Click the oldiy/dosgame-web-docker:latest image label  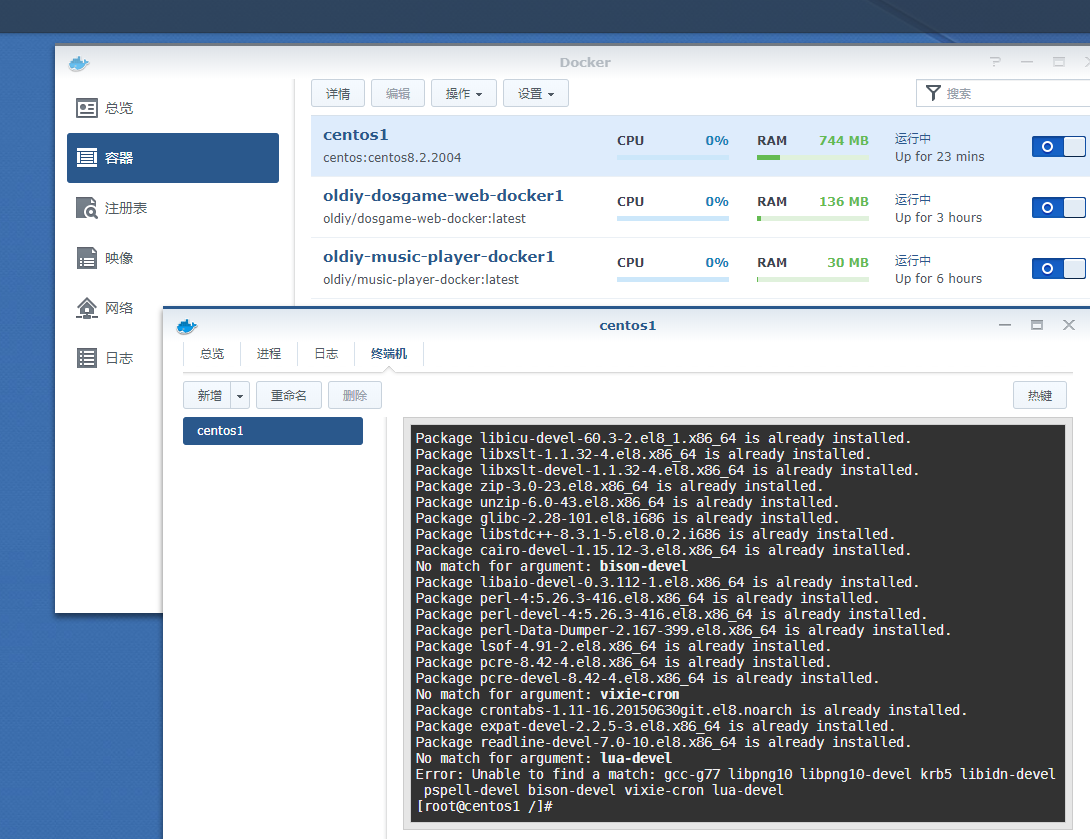[x=424, y=219]
